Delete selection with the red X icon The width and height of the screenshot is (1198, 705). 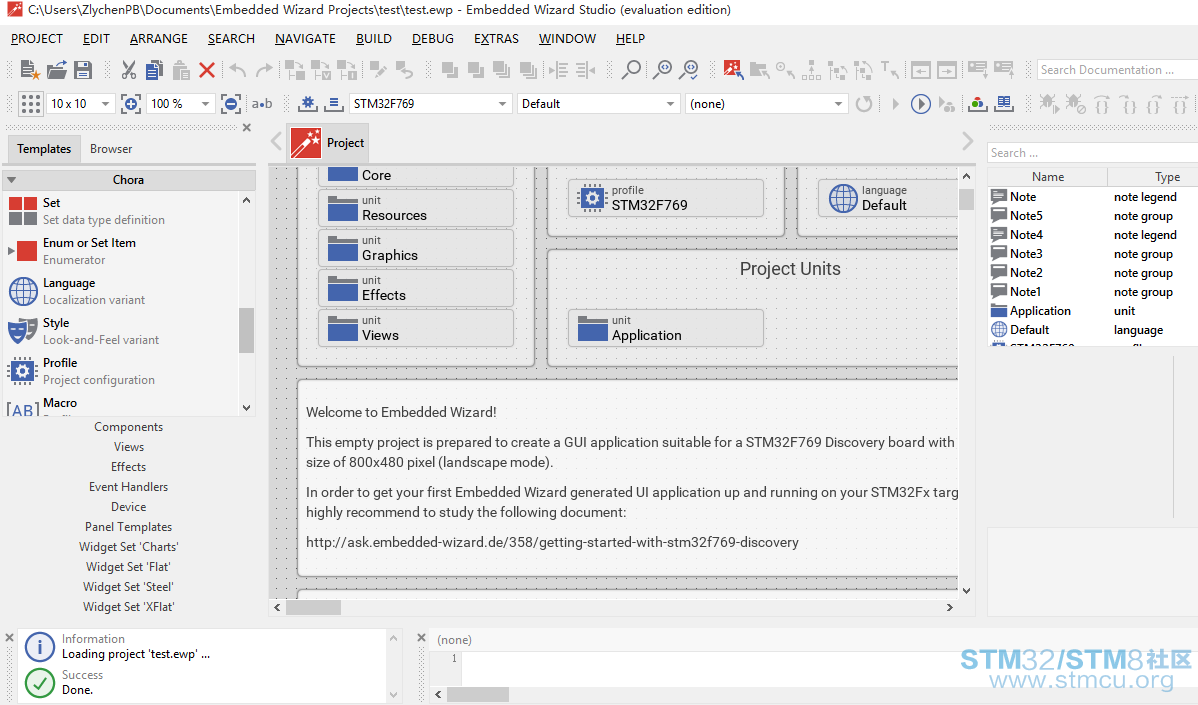coord(206,70)
